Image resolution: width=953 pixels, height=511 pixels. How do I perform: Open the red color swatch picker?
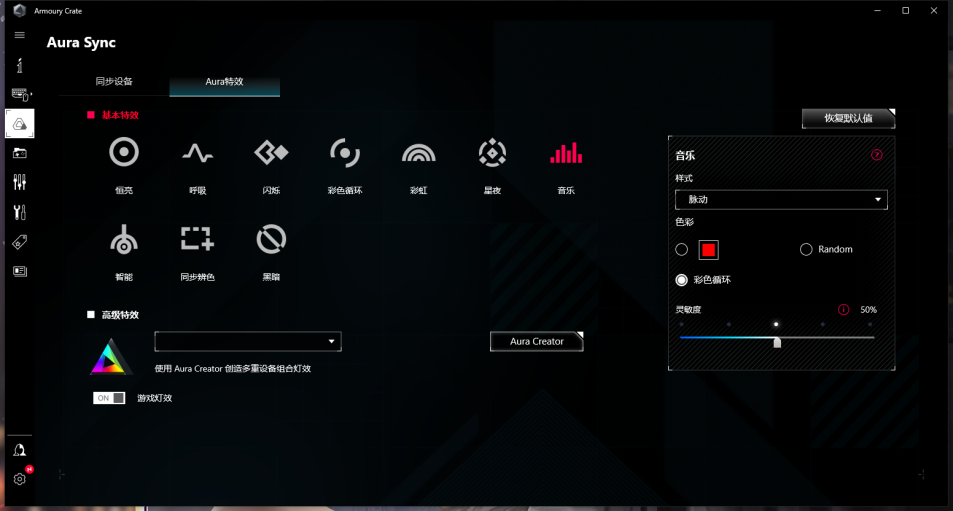(709, 250)
